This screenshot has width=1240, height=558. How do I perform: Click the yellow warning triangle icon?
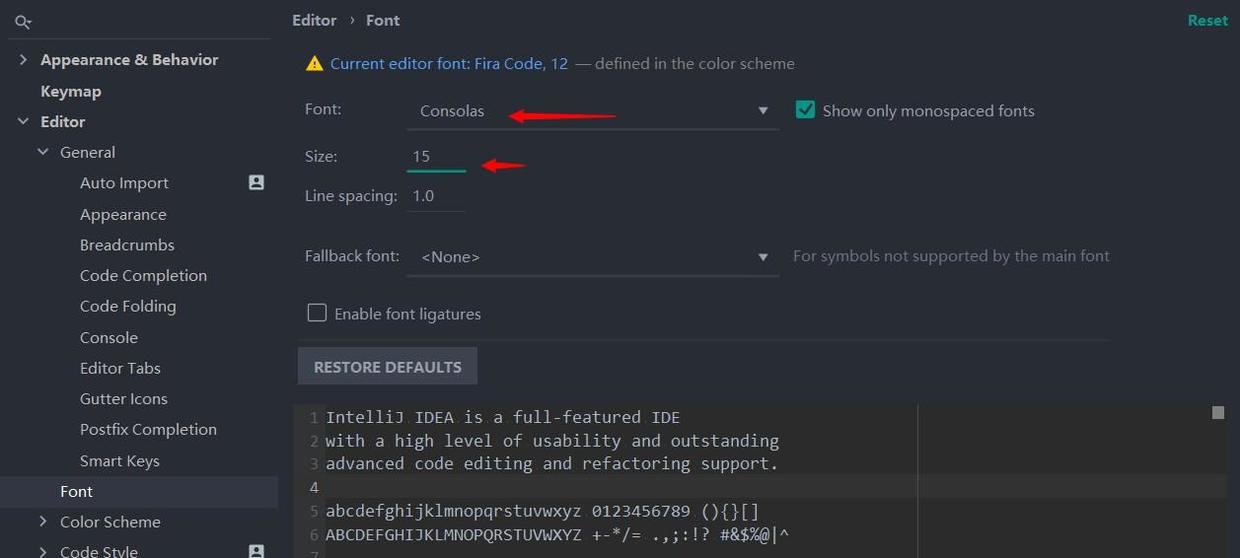click(x=314, y=64)
